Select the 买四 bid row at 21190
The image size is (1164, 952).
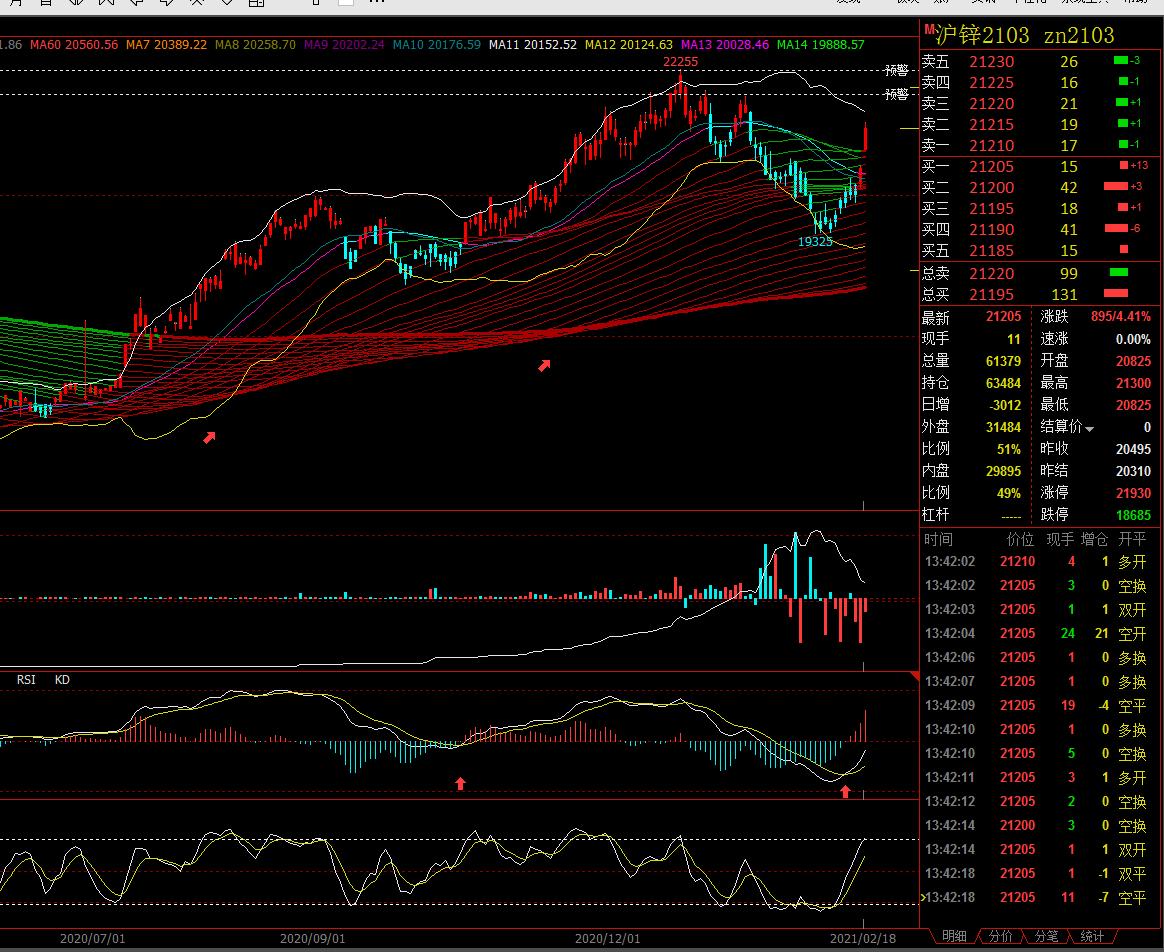point(1041,229)
